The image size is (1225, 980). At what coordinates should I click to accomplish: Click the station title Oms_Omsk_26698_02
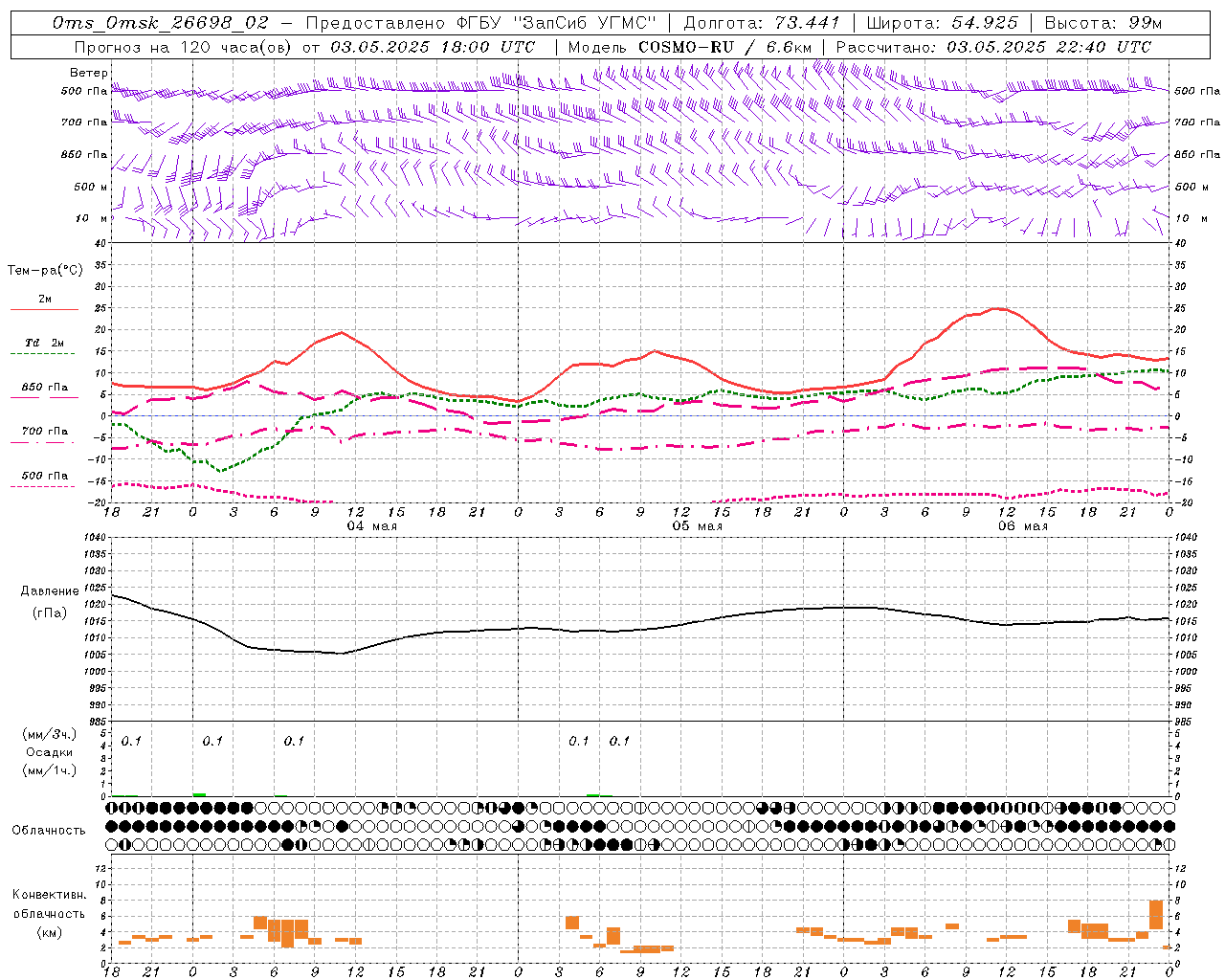point(161,23)
